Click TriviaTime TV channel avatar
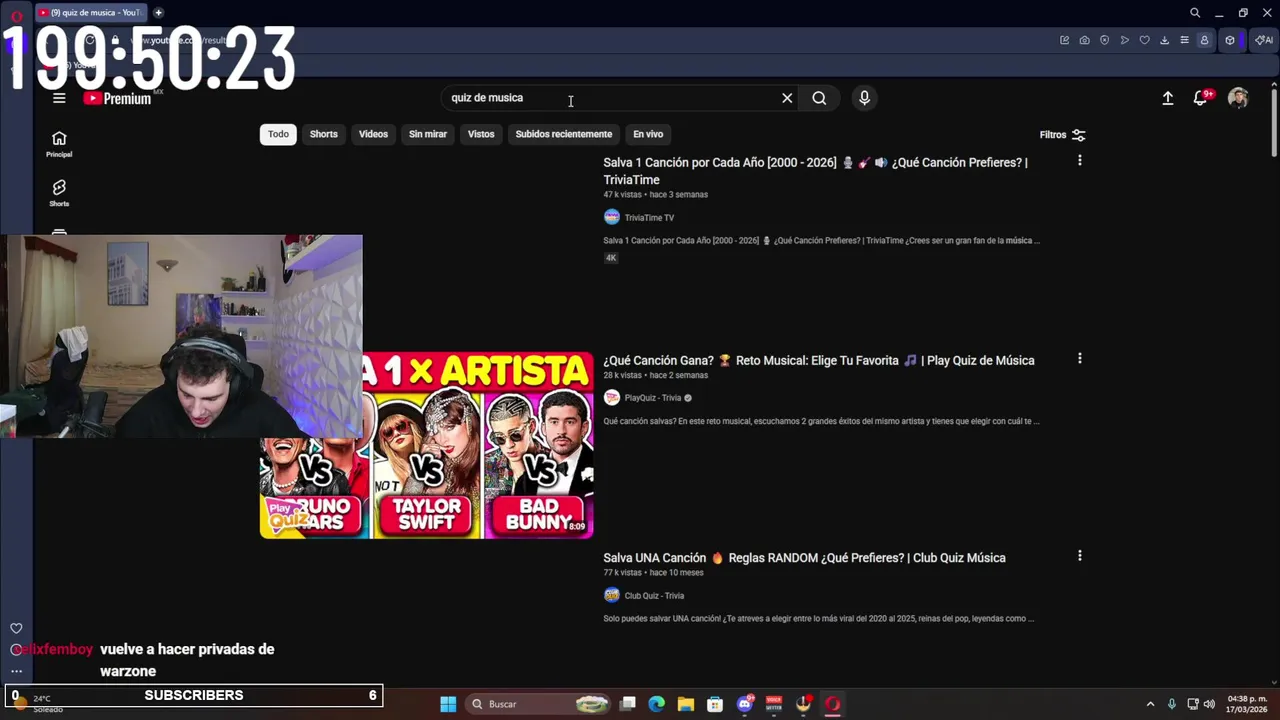Screen dimensions: 1280x720 (x=612, y=217)
